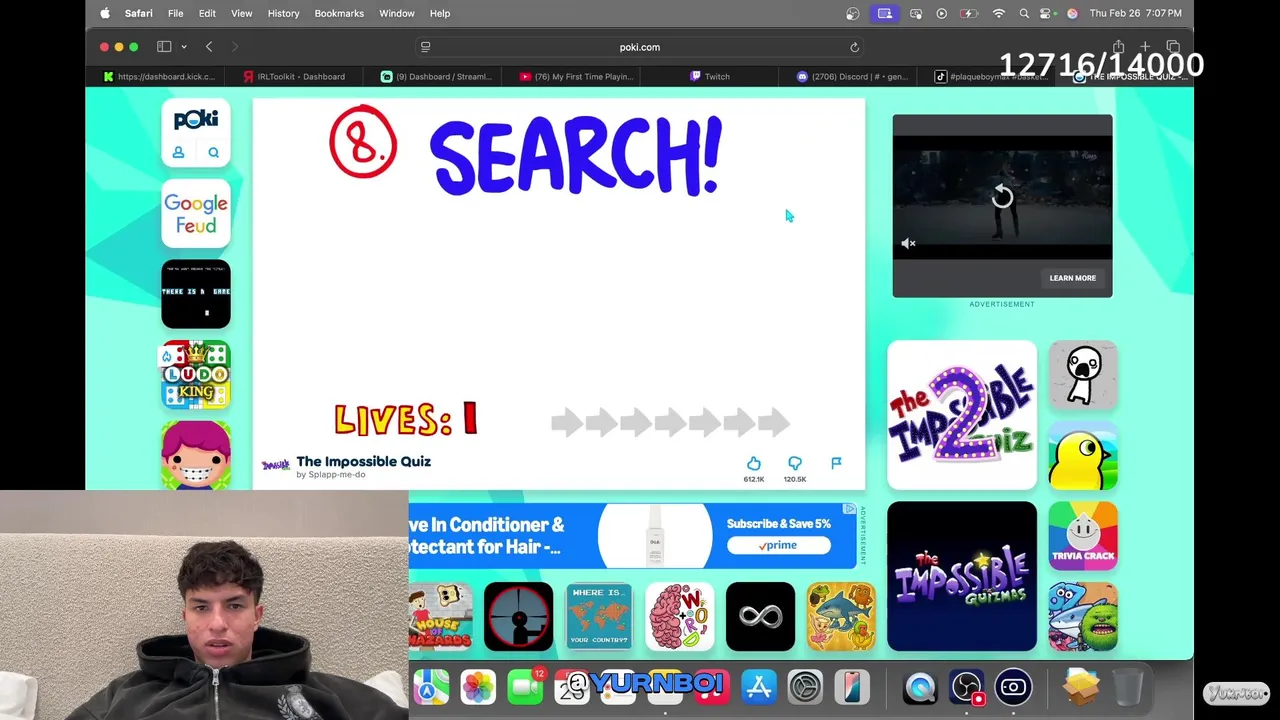This screenshot has width=1280, height=720.
Task: Open The Impossible Quiz 2 thumbnail
Action: tap(962, 415)
